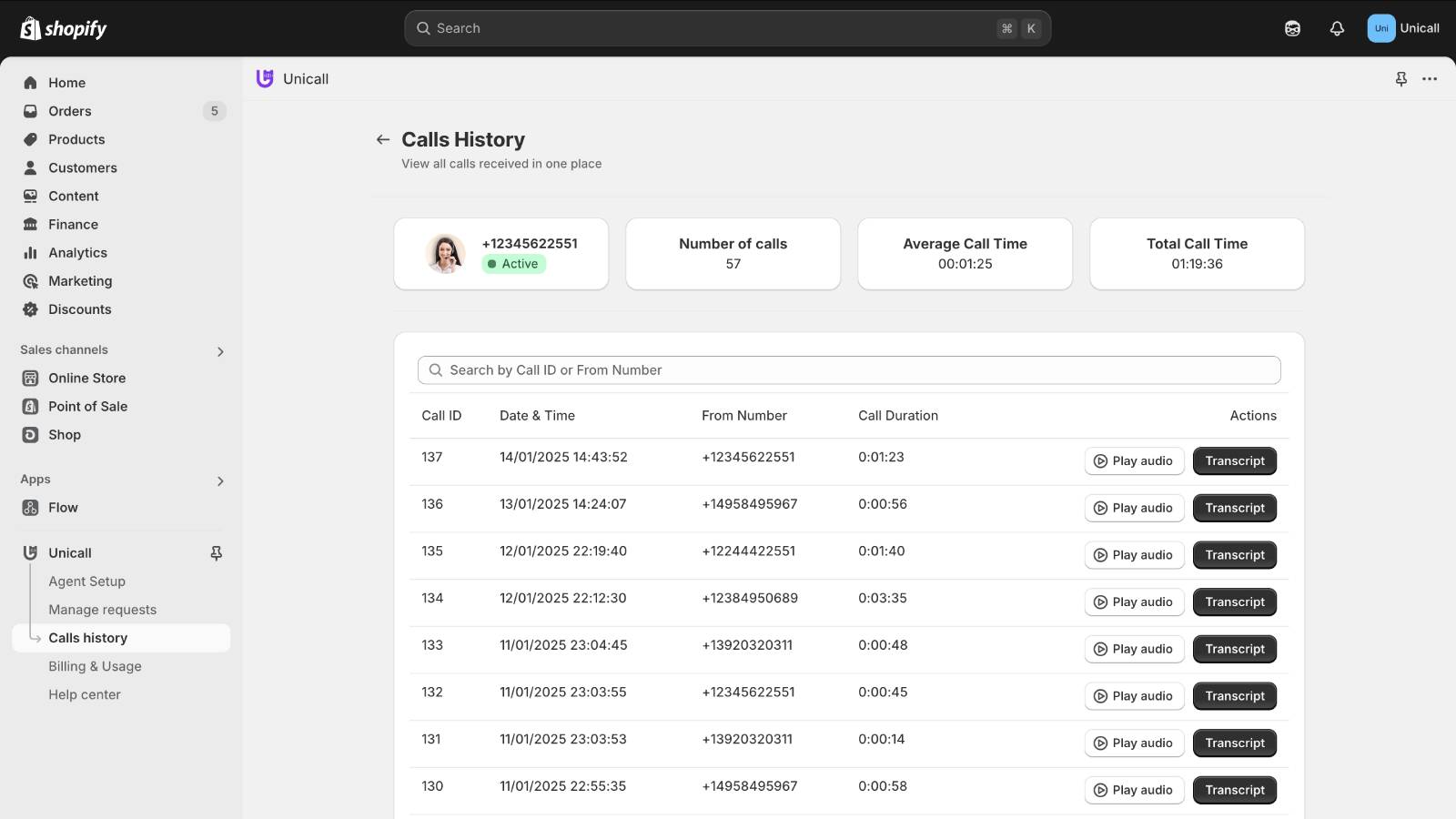1456x819 pixels.
Task: Select Calls history in sidebar
Action: coord(121,638)
